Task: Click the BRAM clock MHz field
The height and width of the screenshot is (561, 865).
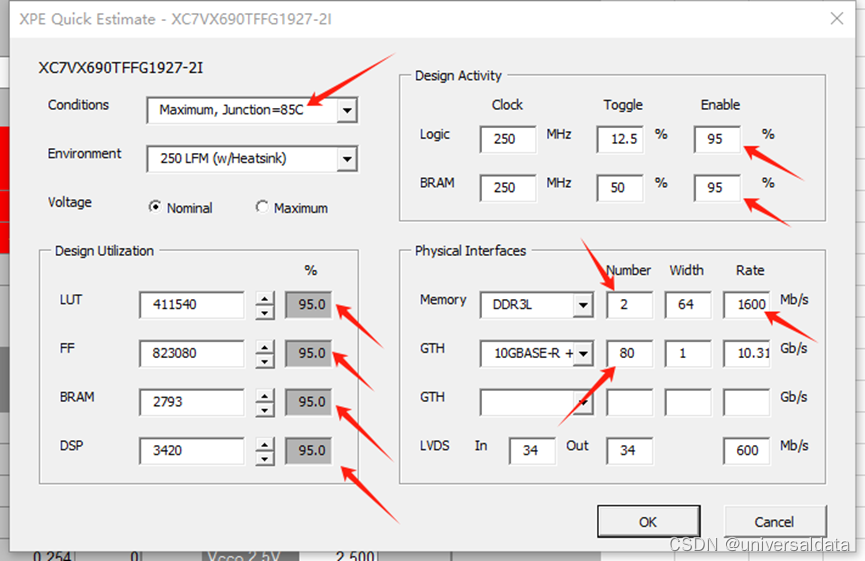Action: pyautogui.click(x=508, y=188)
